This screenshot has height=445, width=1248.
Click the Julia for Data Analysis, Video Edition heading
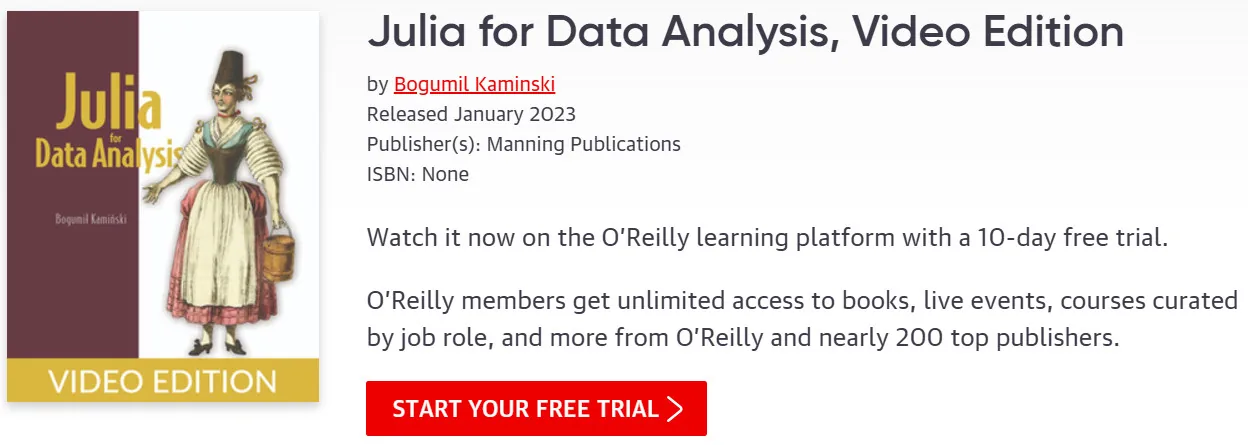point(746,33)
